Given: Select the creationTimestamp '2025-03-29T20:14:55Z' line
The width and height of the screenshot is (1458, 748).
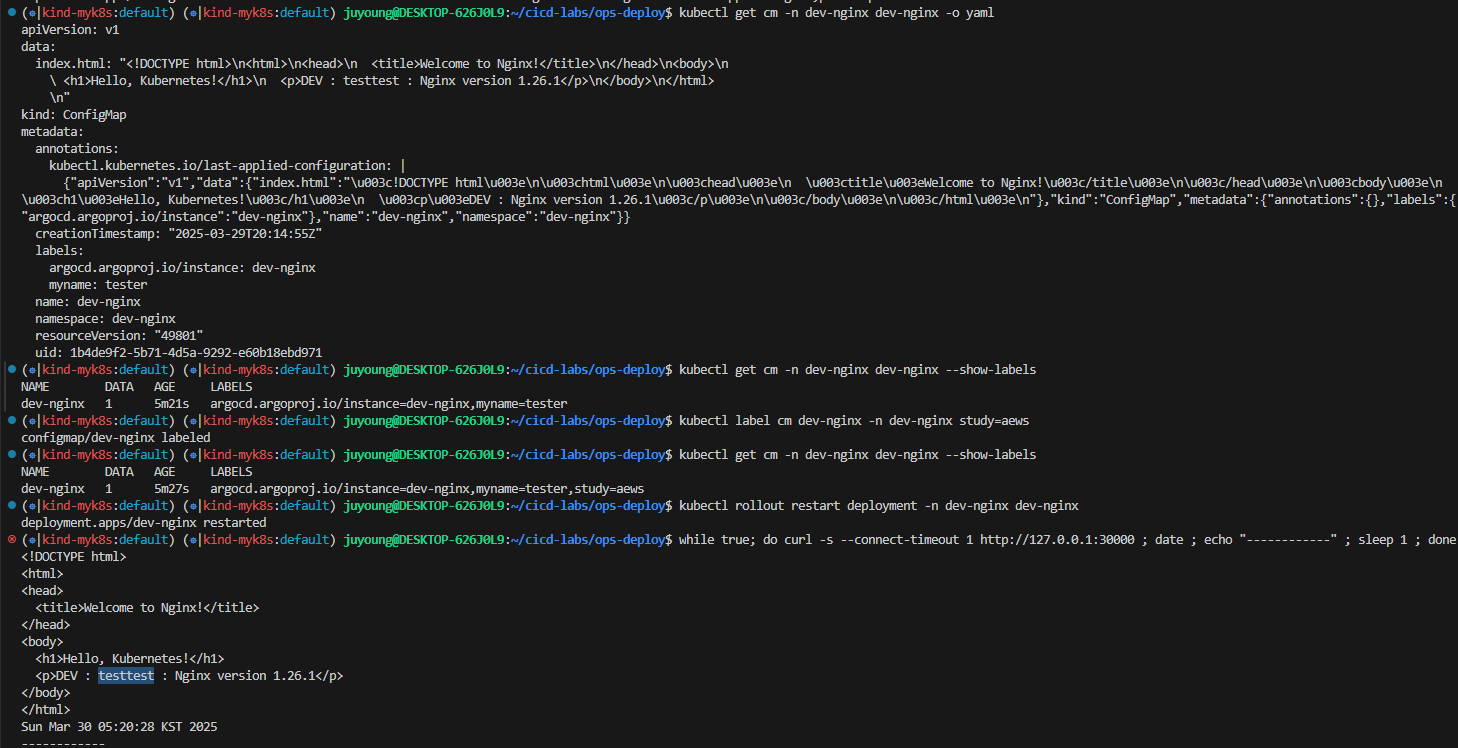Looking at the screenshot, I should (179, 234).
